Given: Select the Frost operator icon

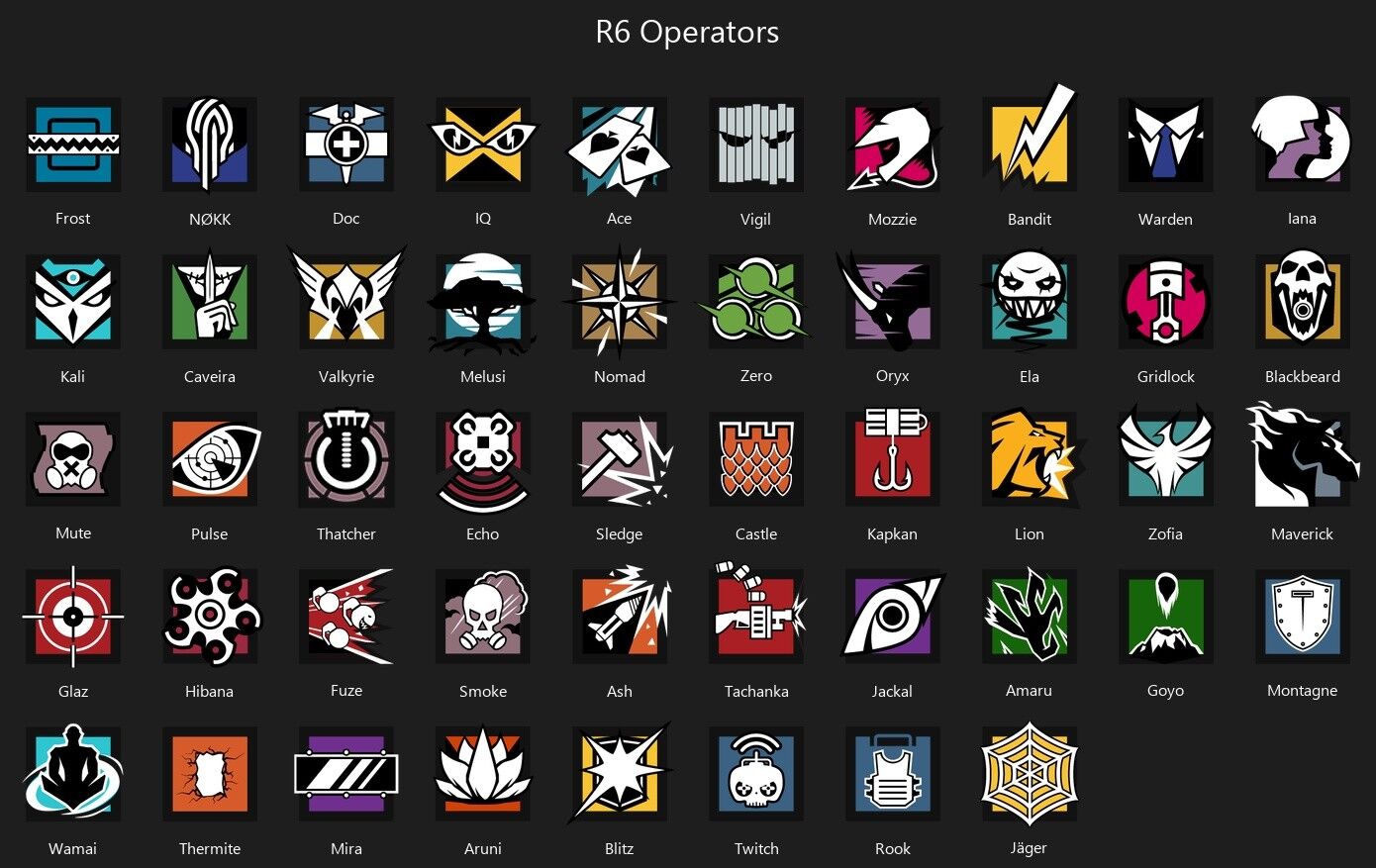Looking at the screenshot, I should pyautogui.click(x=73, y=145).
